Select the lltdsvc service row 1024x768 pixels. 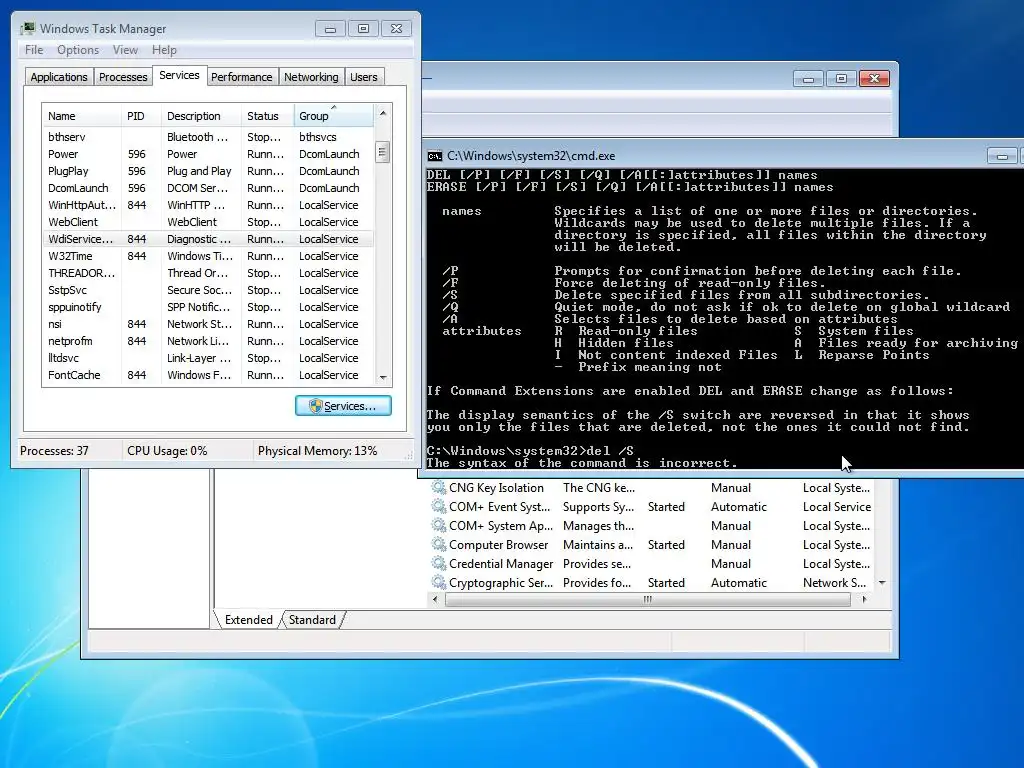tap(208, 358)
